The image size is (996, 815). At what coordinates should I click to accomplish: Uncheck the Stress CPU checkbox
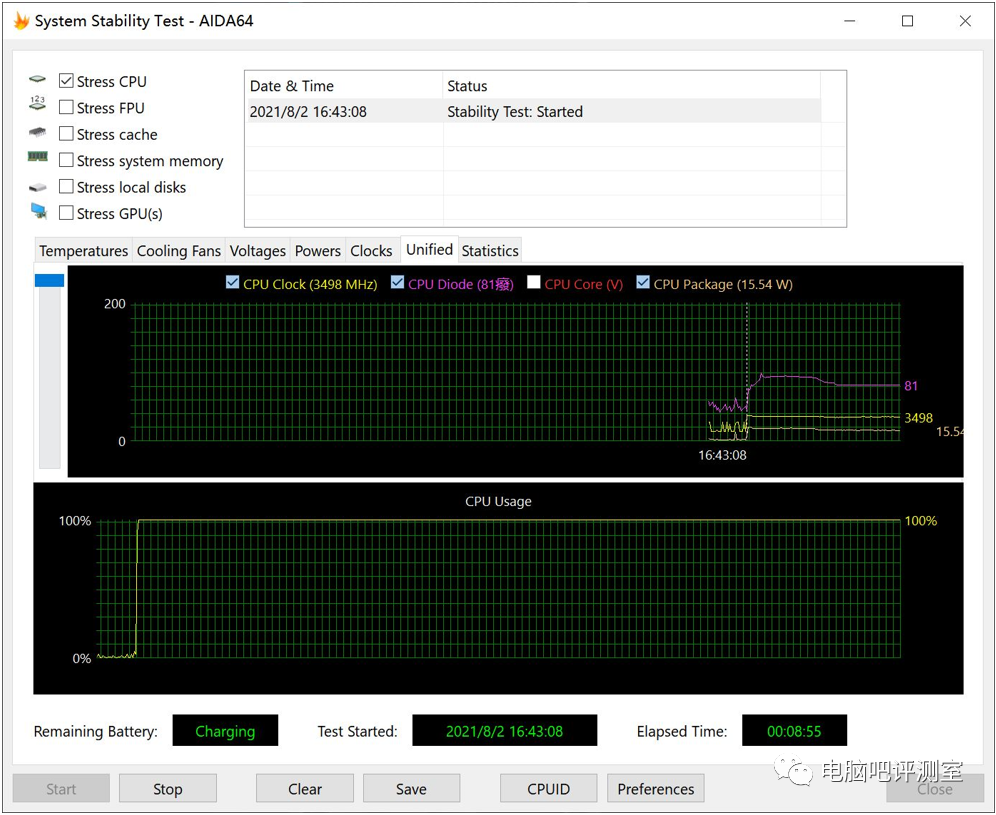(66, 81)
